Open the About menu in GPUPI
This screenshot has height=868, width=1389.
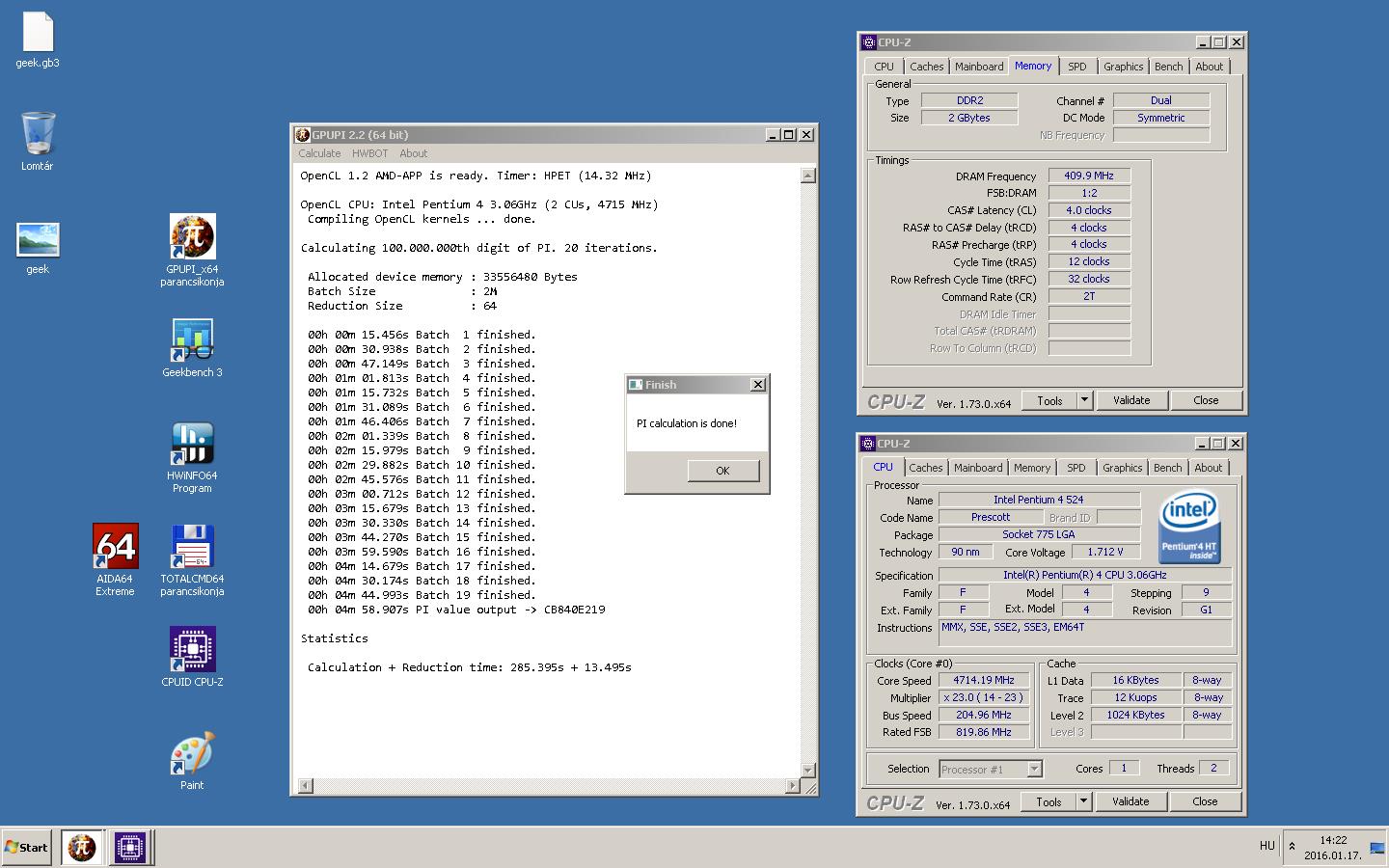click(413, 153)
